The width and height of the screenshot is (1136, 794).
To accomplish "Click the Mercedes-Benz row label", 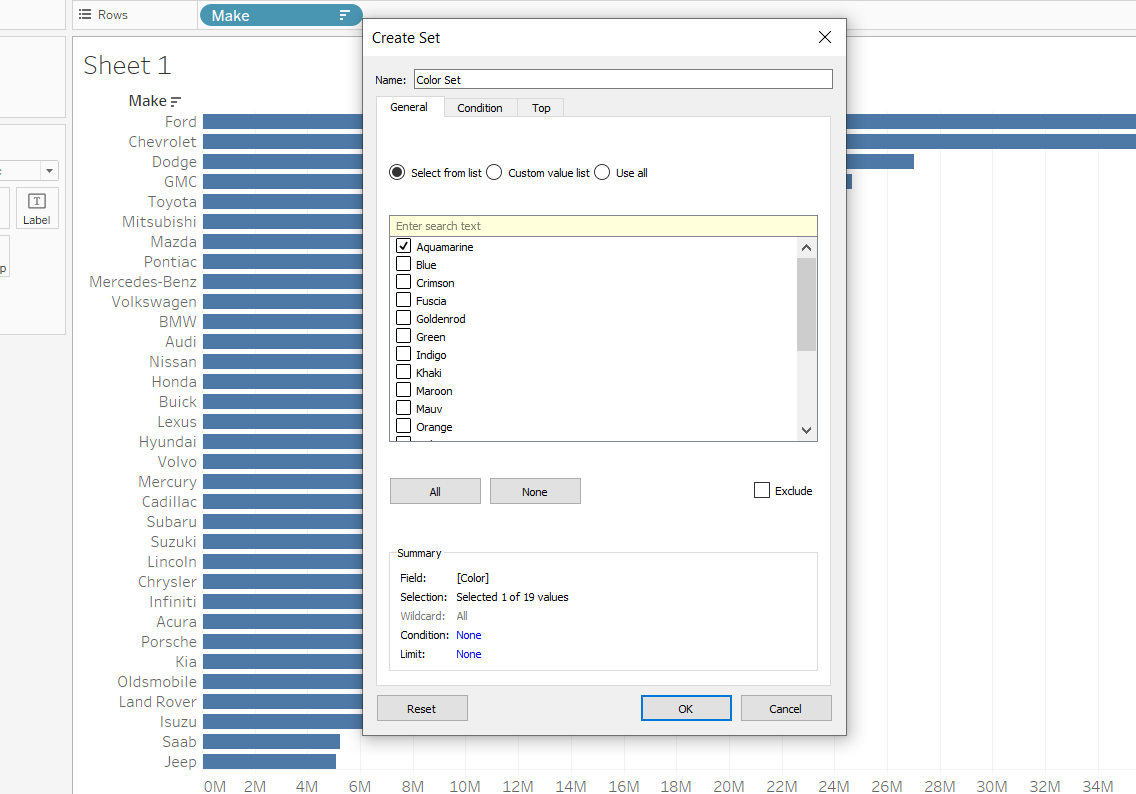I will tap(143, 282).
